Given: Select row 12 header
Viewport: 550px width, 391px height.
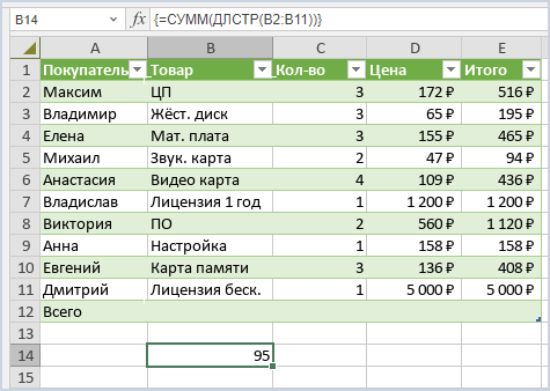Looking at the screenshot, I should tap(25, 312).
